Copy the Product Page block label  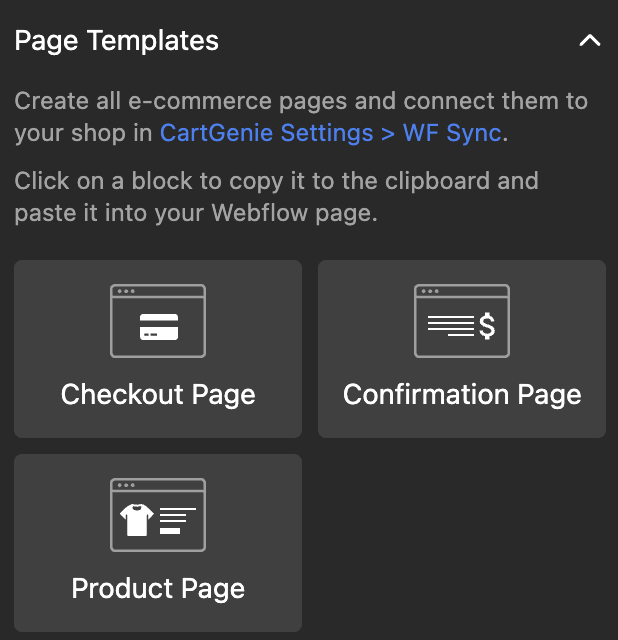[158, 589]
